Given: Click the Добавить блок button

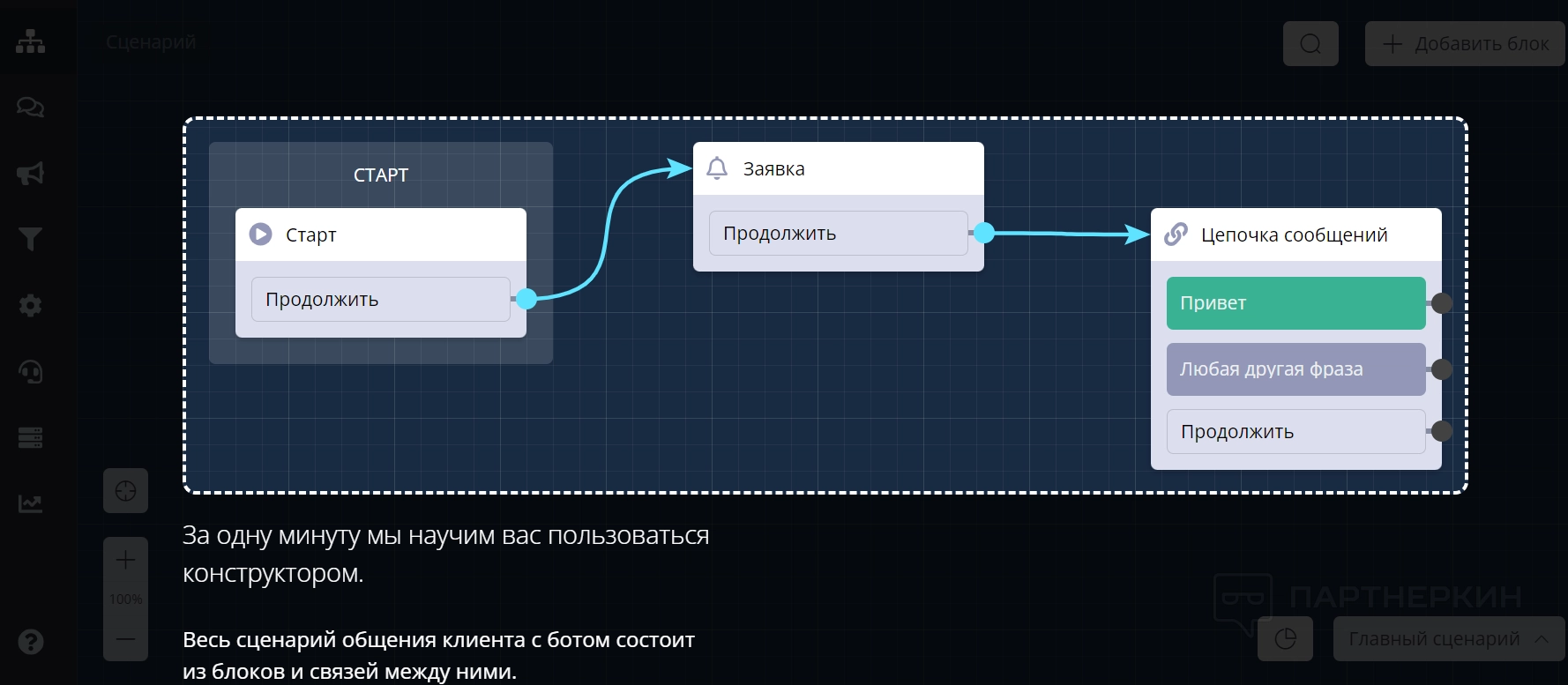Looking at the screenshot, I should point(1465,43).
